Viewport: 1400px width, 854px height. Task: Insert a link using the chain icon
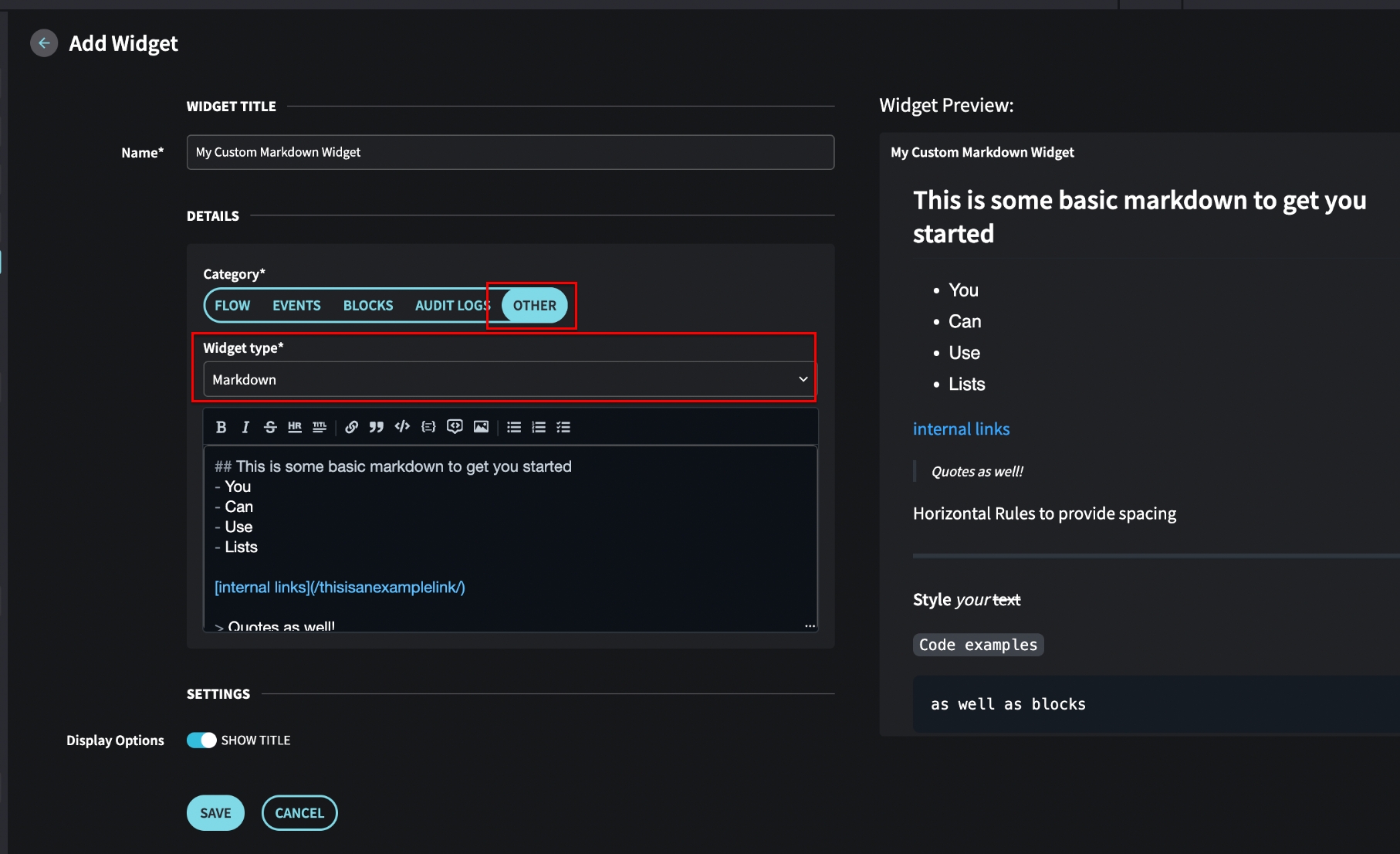pos(351,427)
